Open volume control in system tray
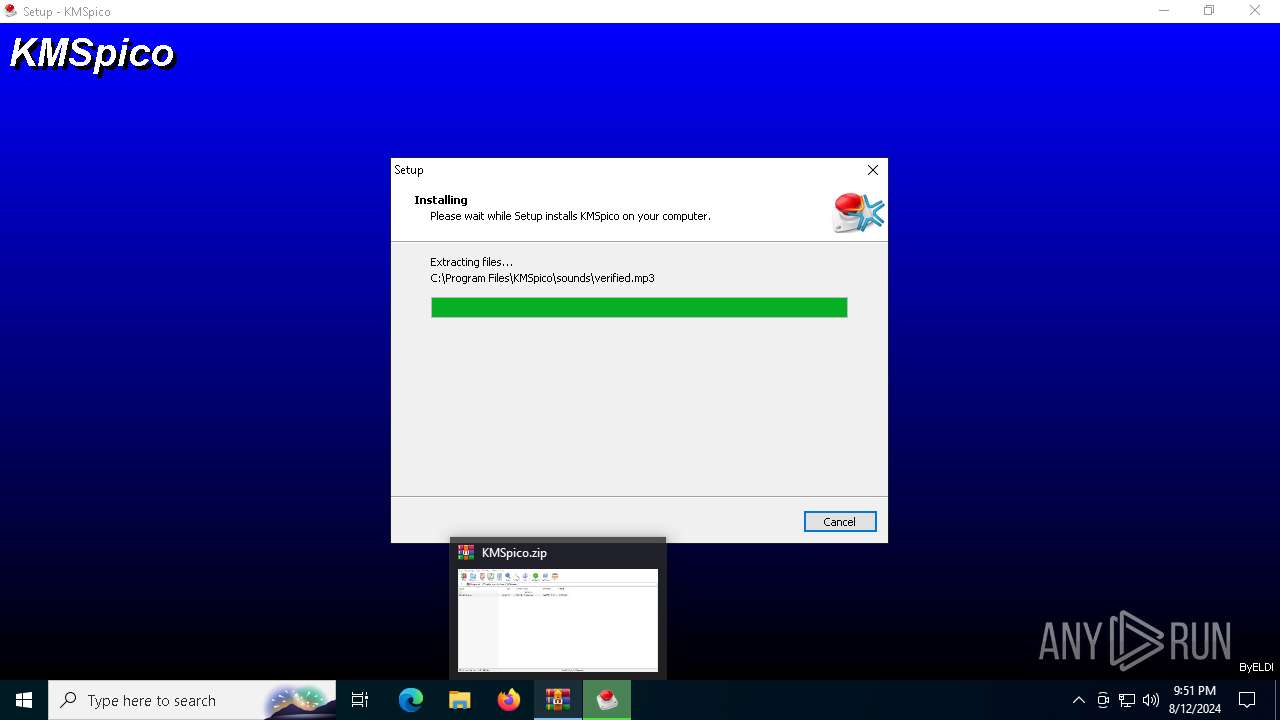 pos(1151,700)
